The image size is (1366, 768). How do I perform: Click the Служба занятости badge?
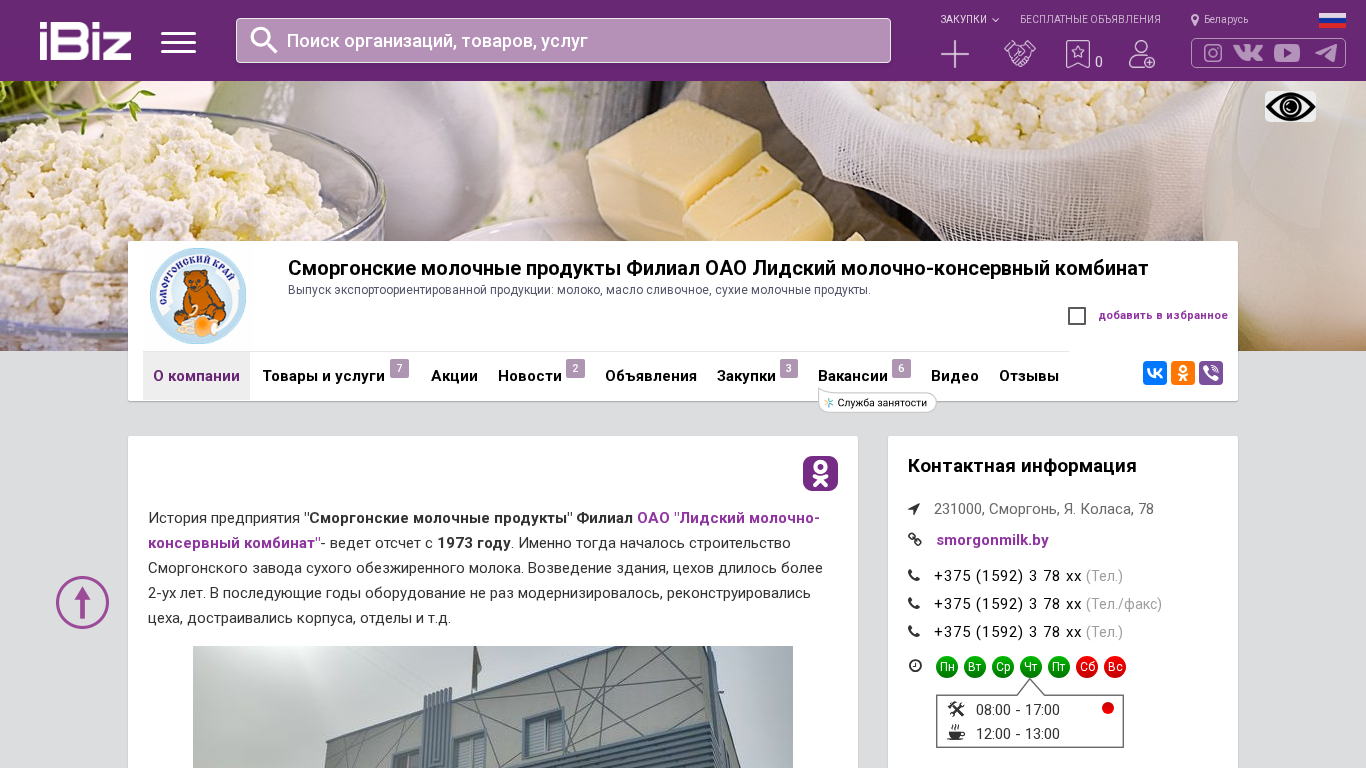tap(877, 402)
